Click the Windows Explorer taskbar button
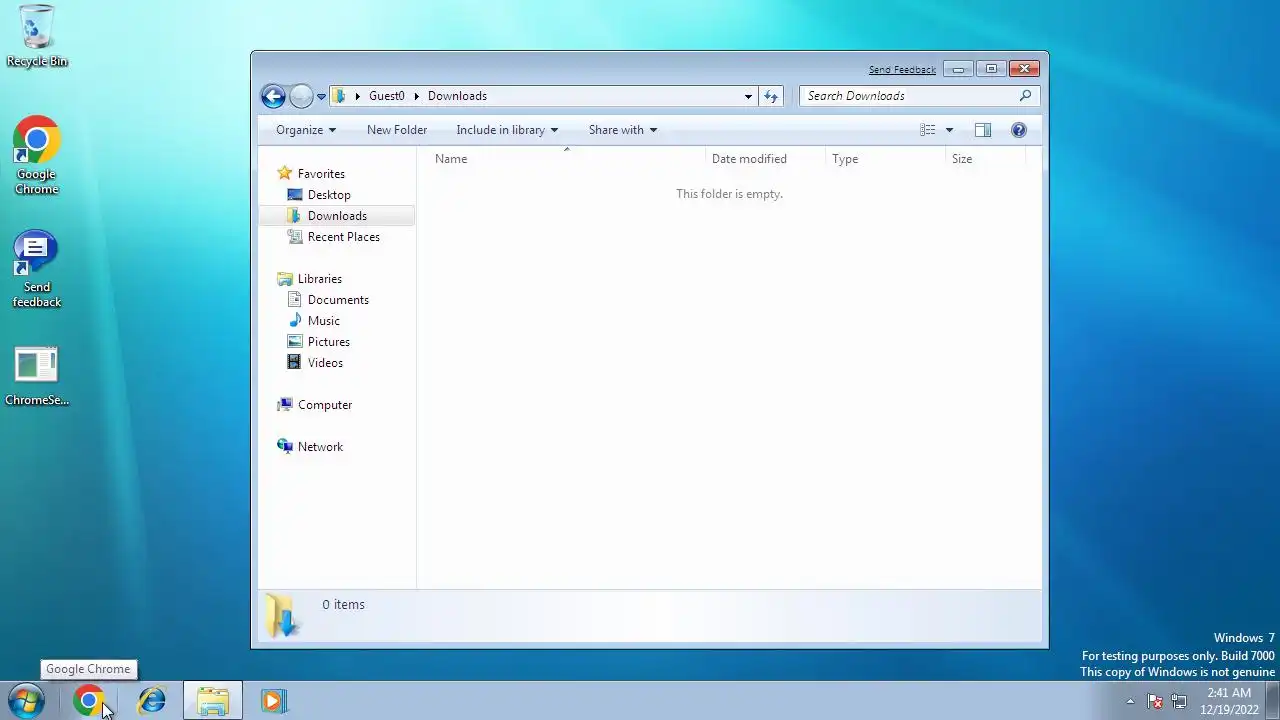Viewport: 1280px width, 720px height. [x=213, y=701]
